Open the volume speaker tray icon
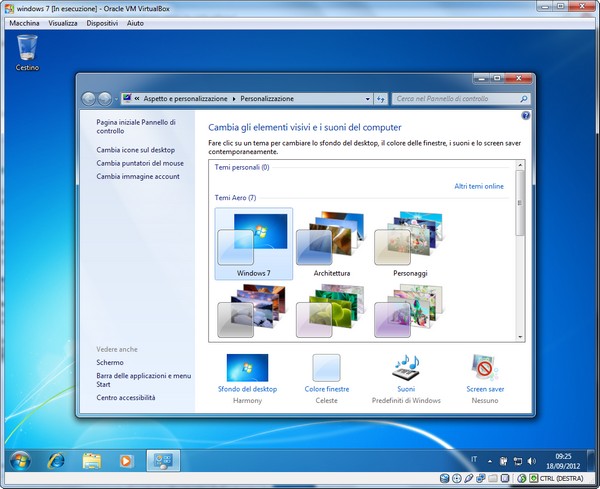 [x=532, y=461]
